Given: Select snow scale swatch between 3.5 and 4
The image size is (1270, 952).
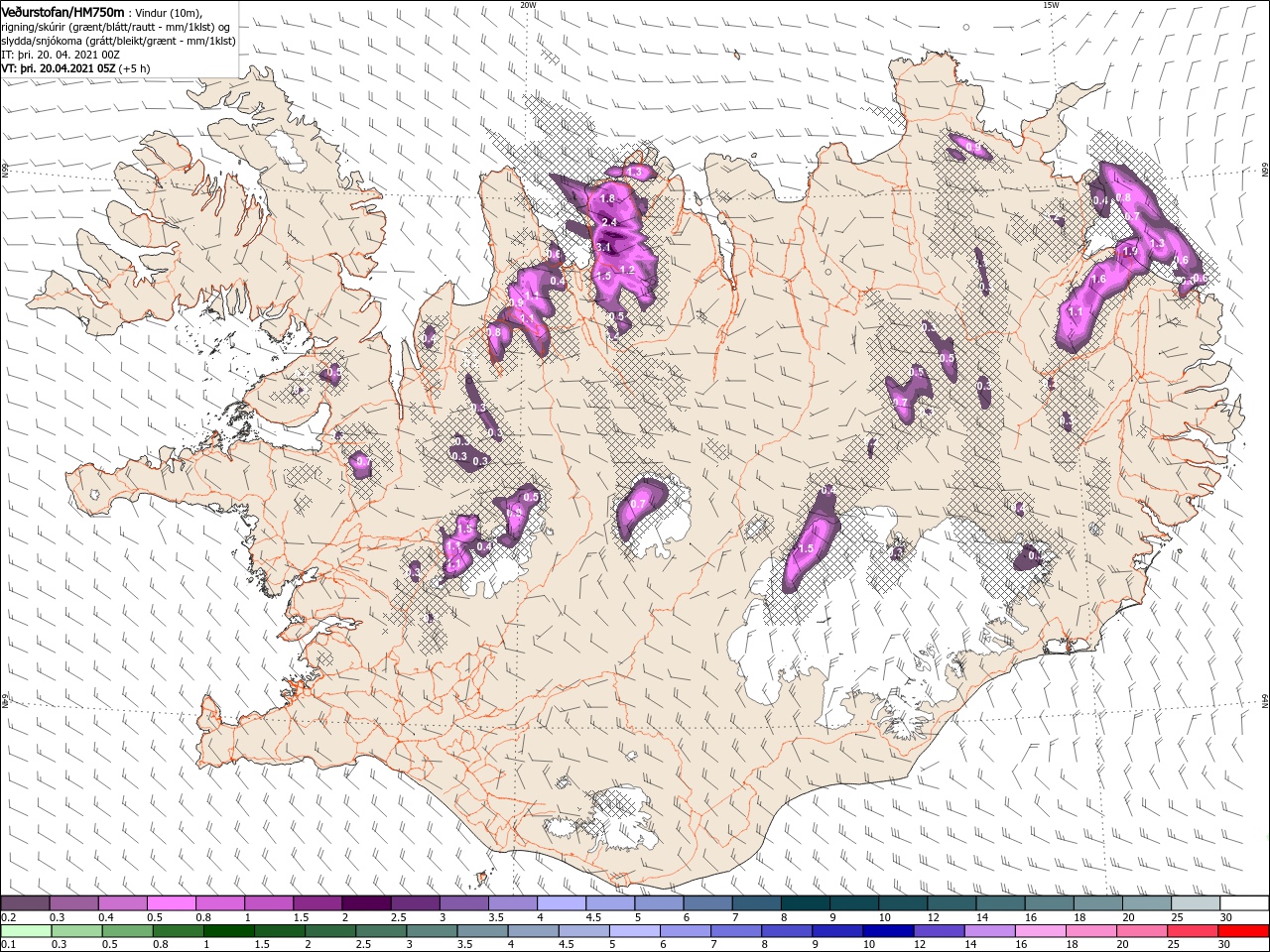Looking at the screenshot, I should point(513,903).
